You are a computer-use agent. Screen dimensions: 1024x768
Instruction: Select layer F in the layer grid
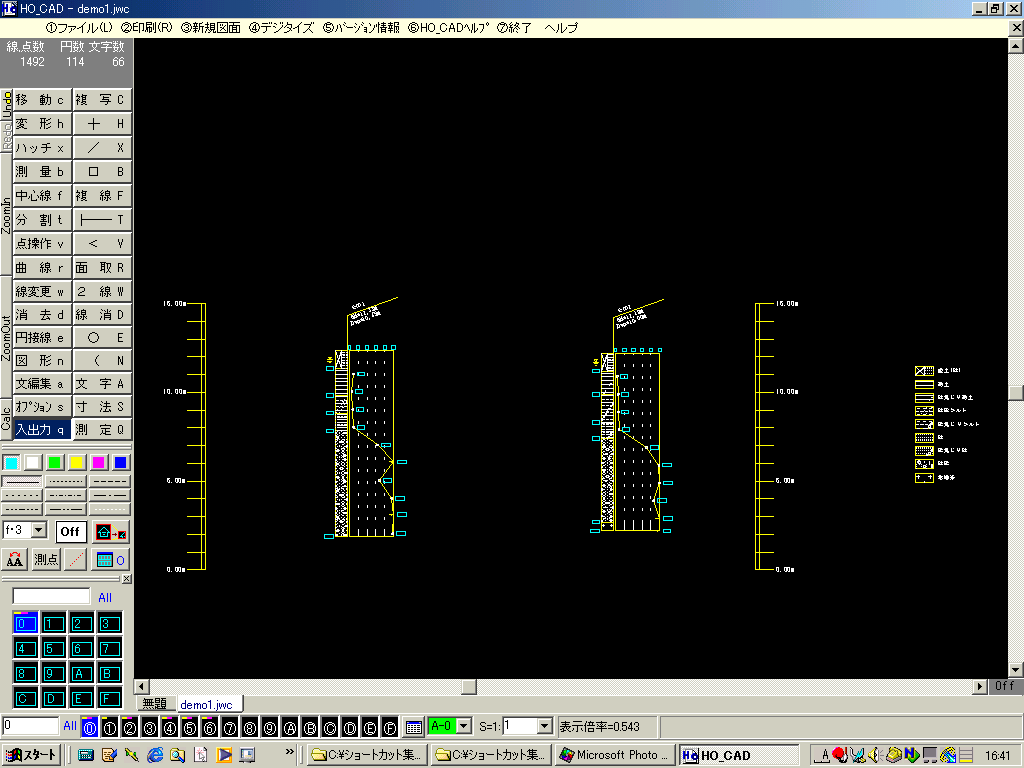tap(109, 698)
